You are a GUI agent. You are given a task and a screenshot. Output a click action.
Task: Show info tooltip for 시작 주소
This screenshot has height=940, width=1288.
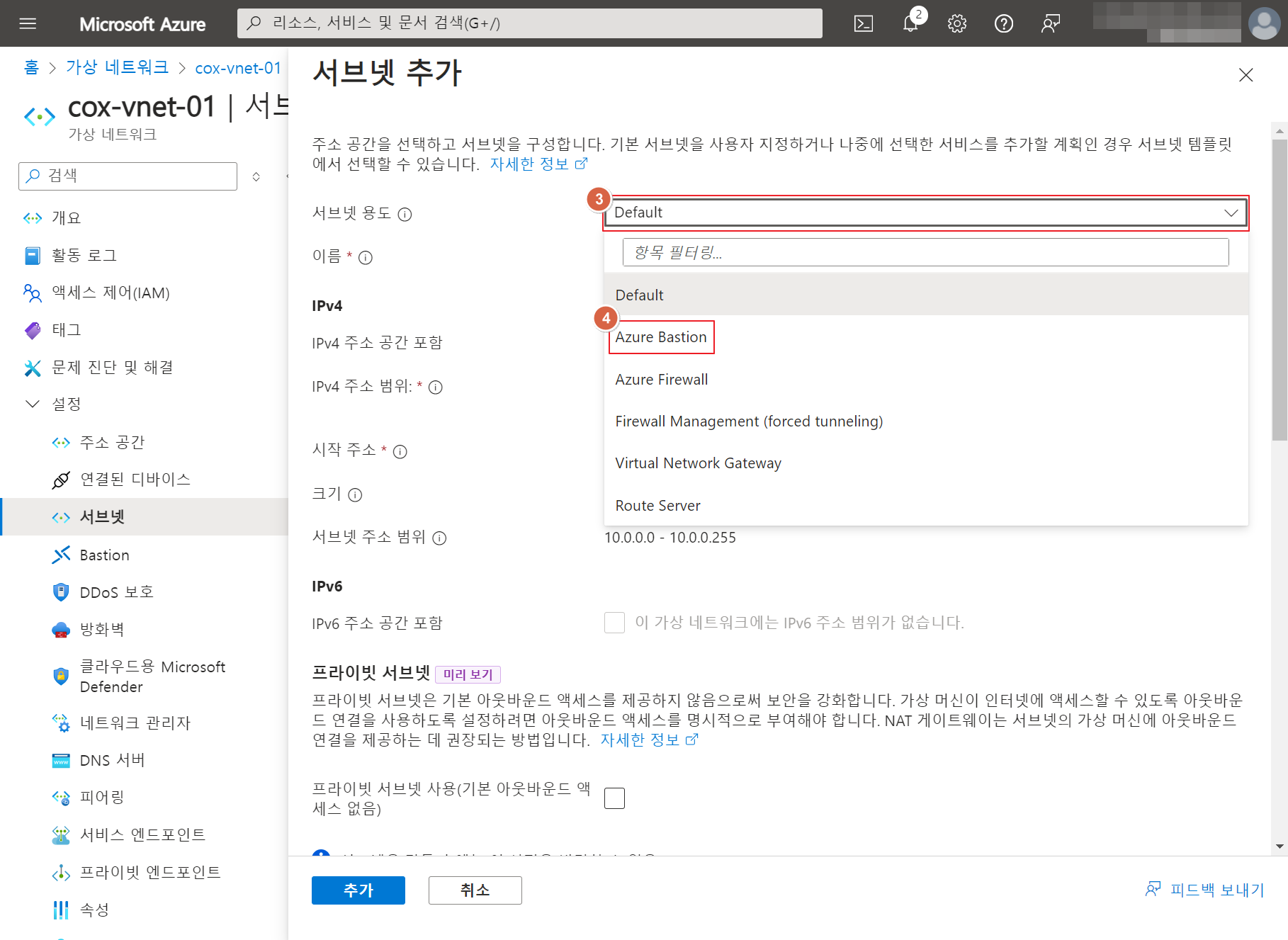(x=400, y=452)
